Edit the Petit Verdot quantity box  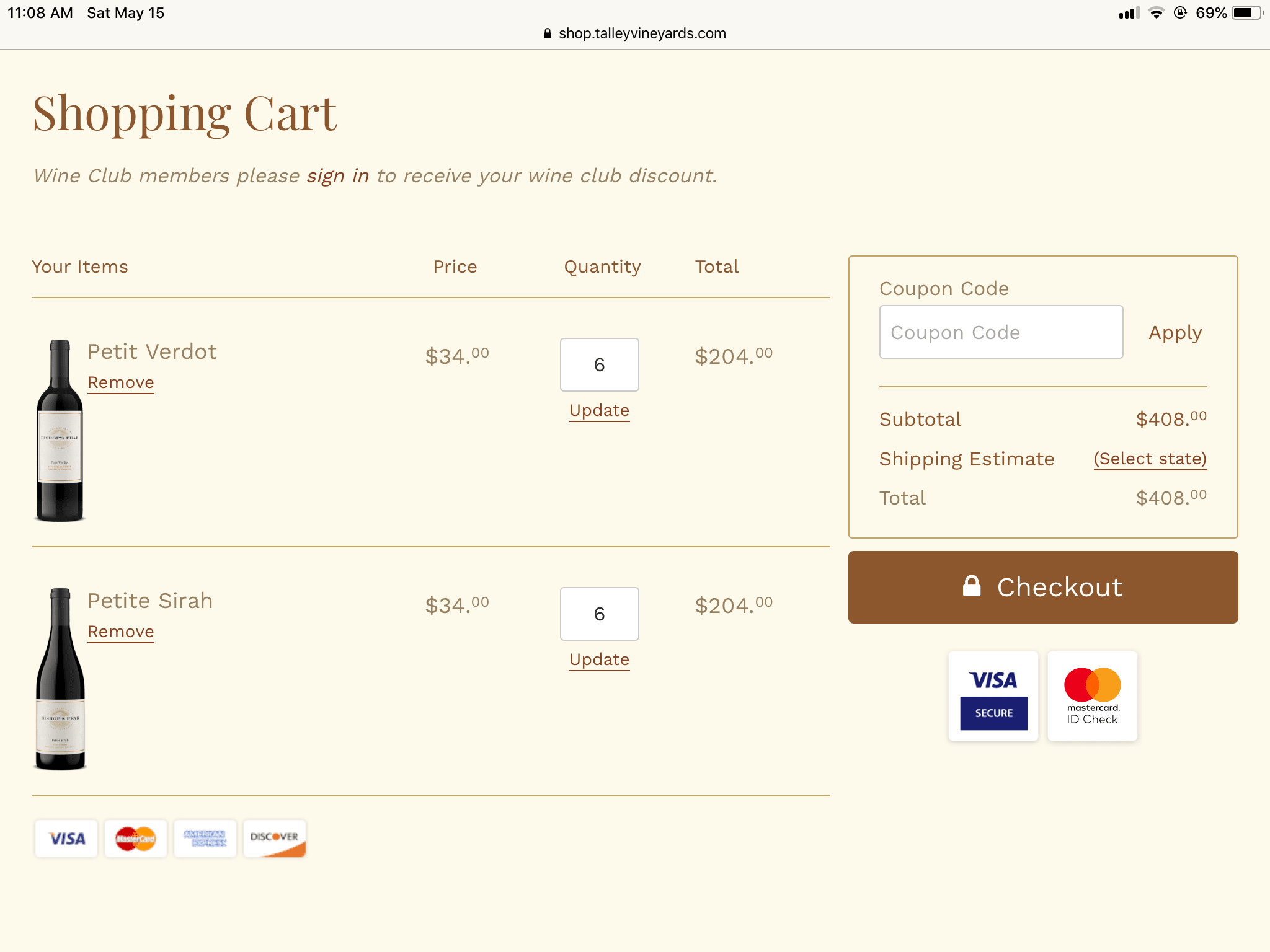pos(599,364)
